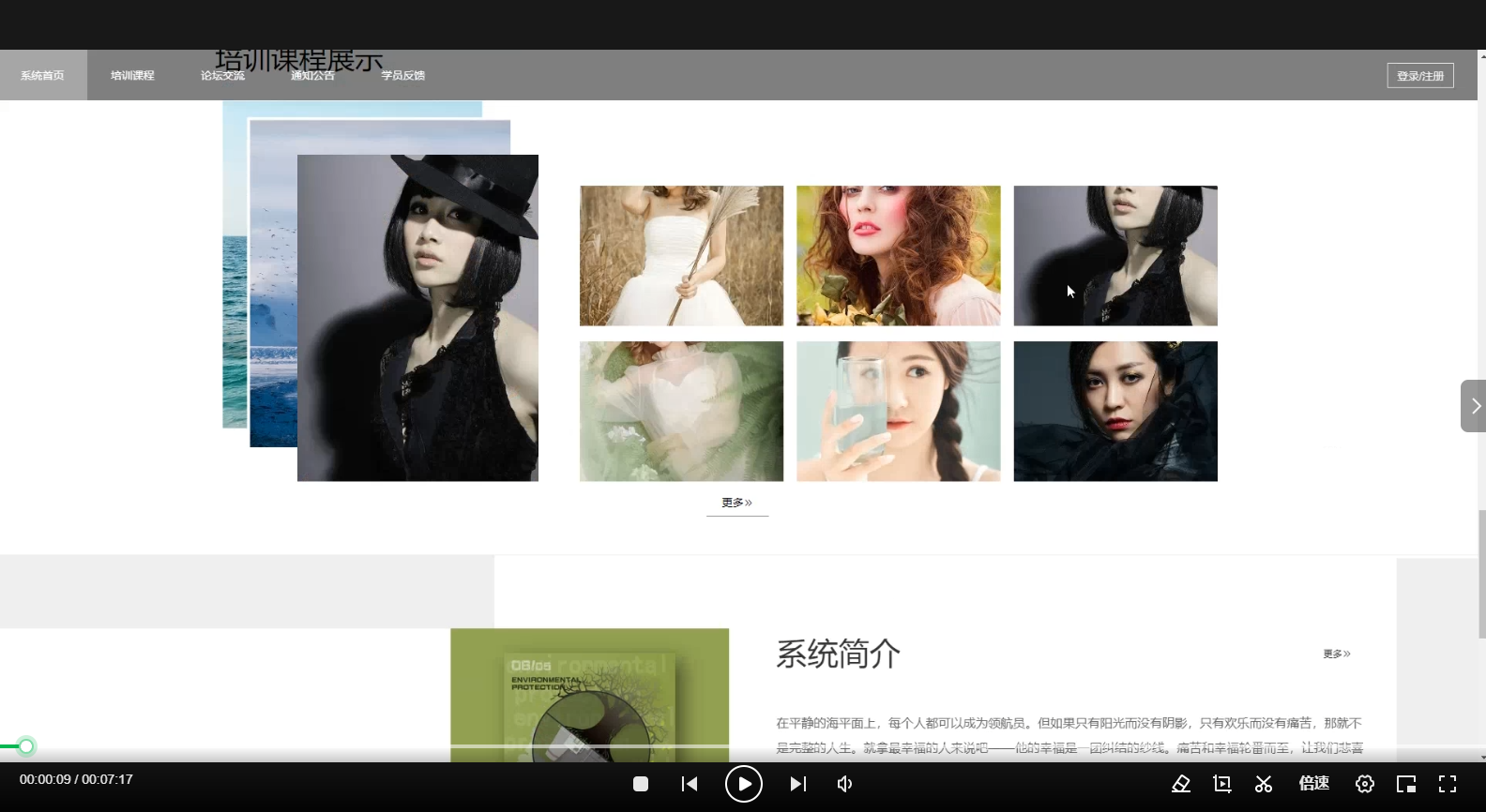Screen dimensions: 1486x812
Task: Skip to the previous video
Action: point(690,784)
